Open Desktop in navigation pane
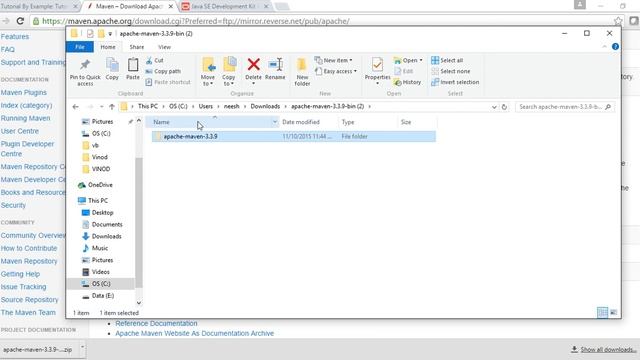 pos(102,213)
